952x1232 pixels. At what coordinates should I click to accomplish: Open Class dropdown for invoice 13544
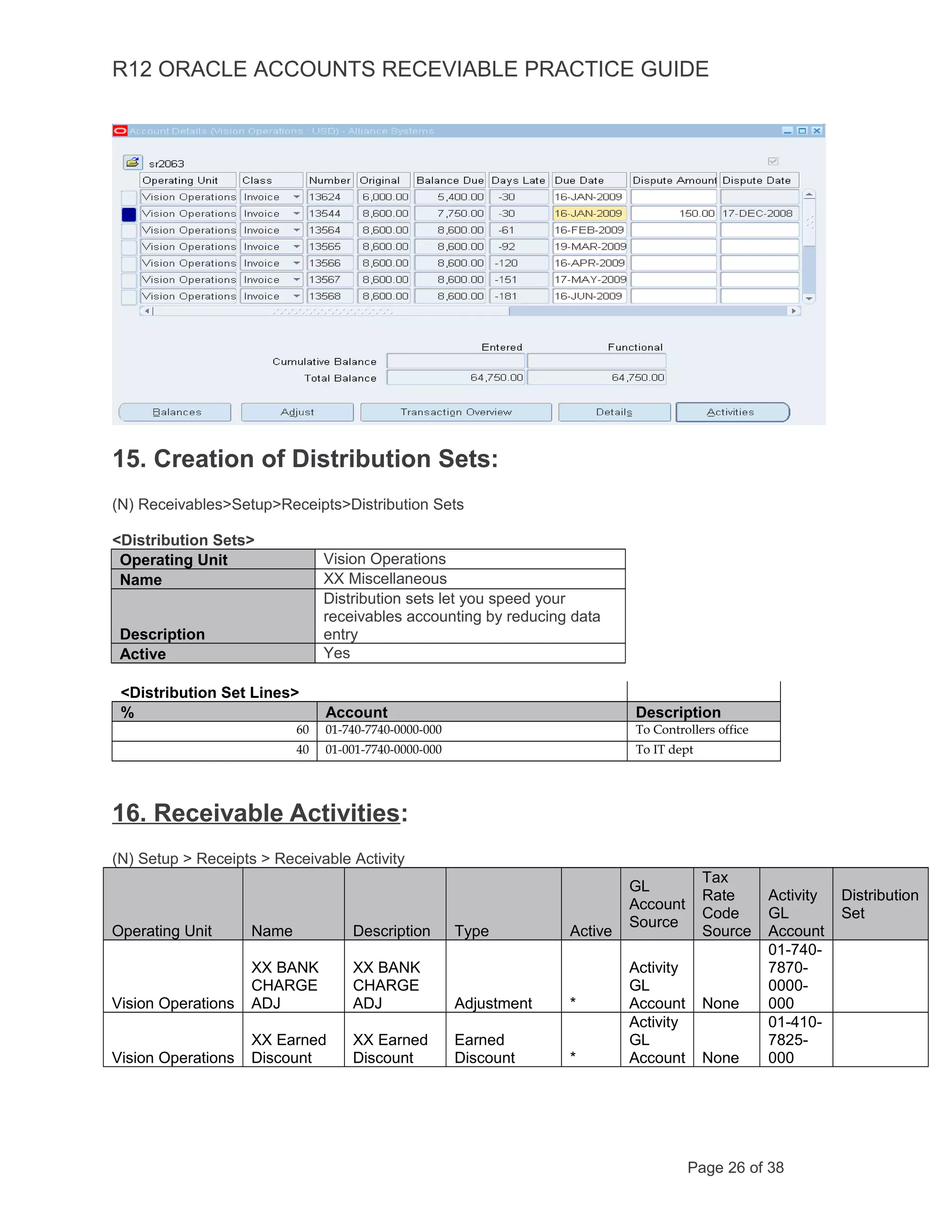coord(297,214)
